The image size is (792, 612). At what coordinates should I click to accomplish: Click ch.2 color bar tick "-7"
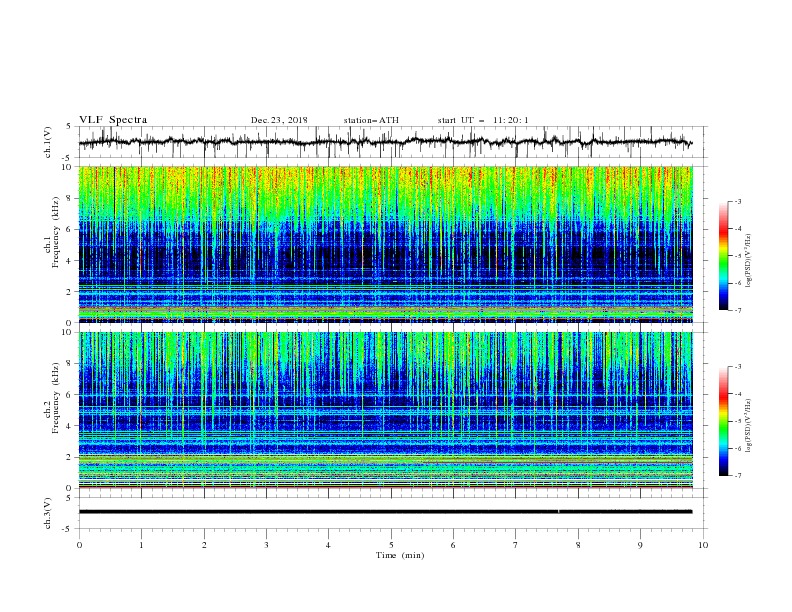point(738,475)
